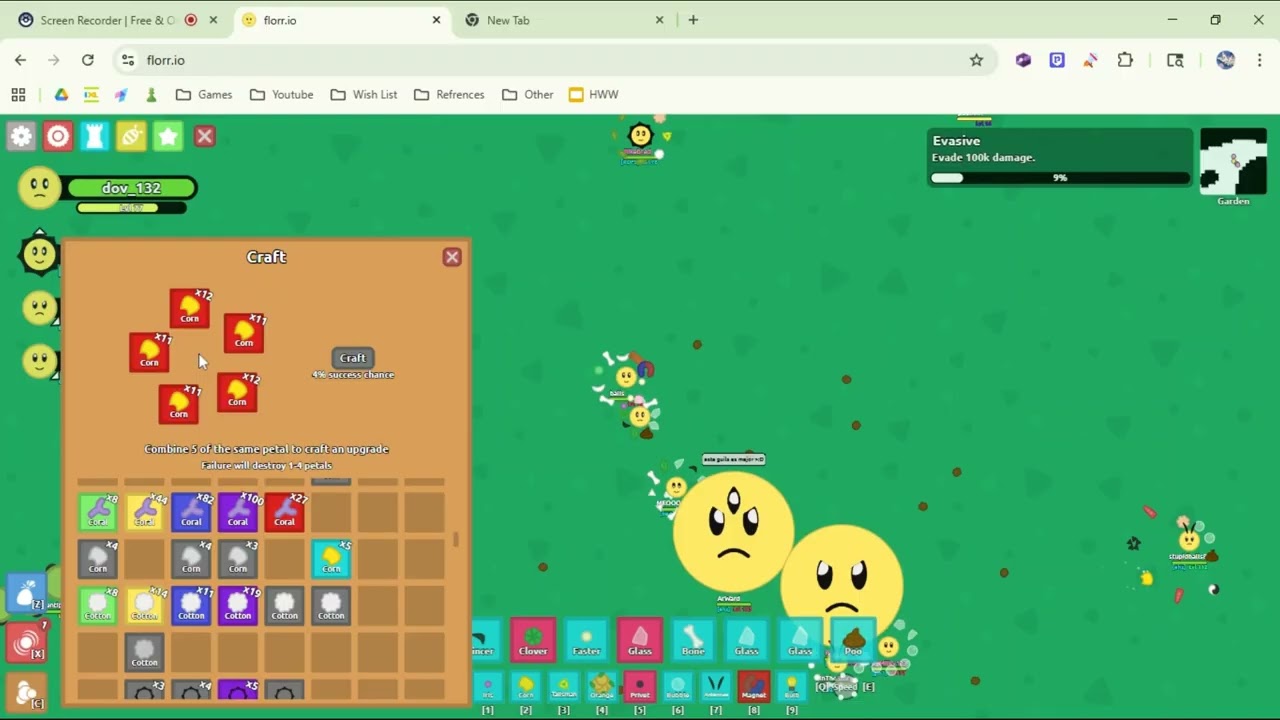Viewport: 1280px width, 720px height.
Task: Select the Antennae petal in slot 7
Action: [715, 686]
